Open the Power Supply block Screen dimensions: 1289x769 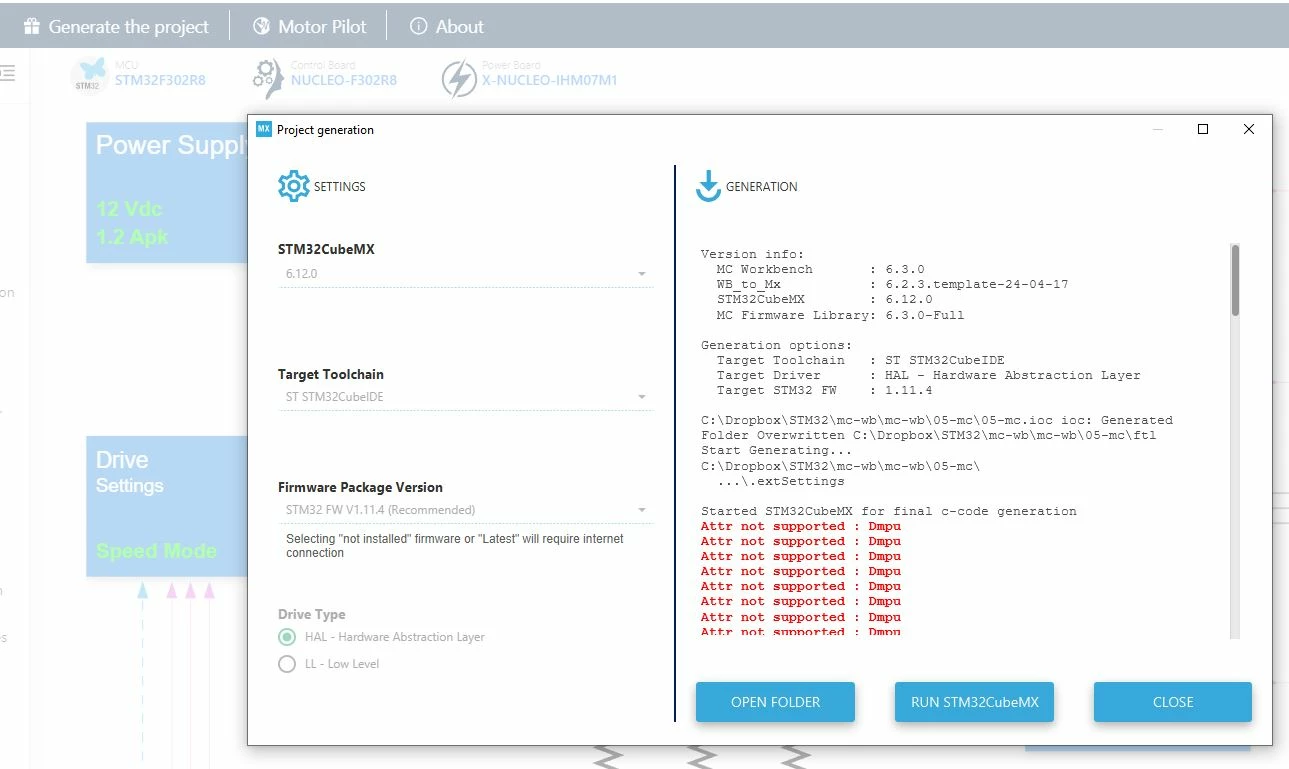click(167, 192)
